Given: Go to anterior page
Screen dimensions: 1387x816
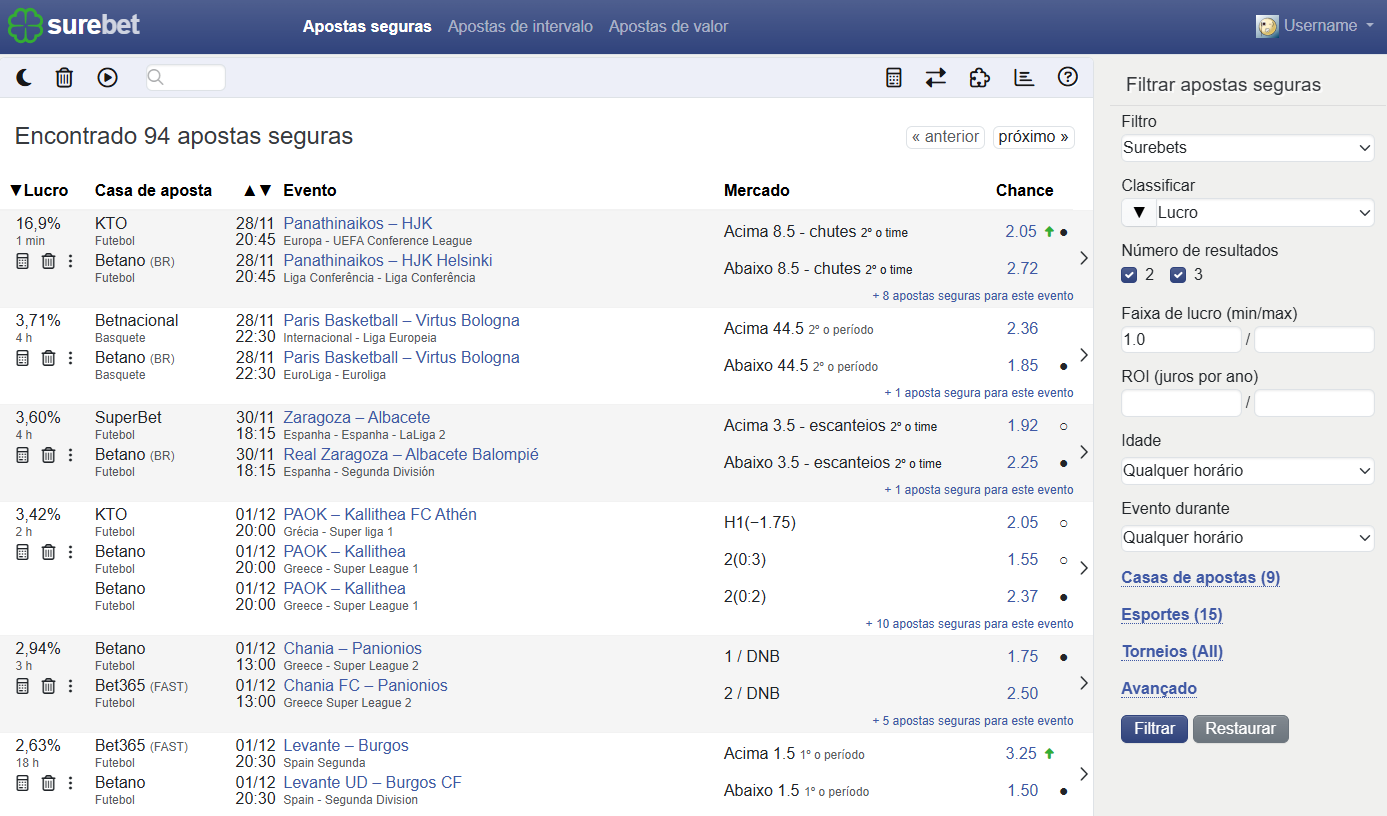Looking at the screenshot, I should [x=945, y=137].
